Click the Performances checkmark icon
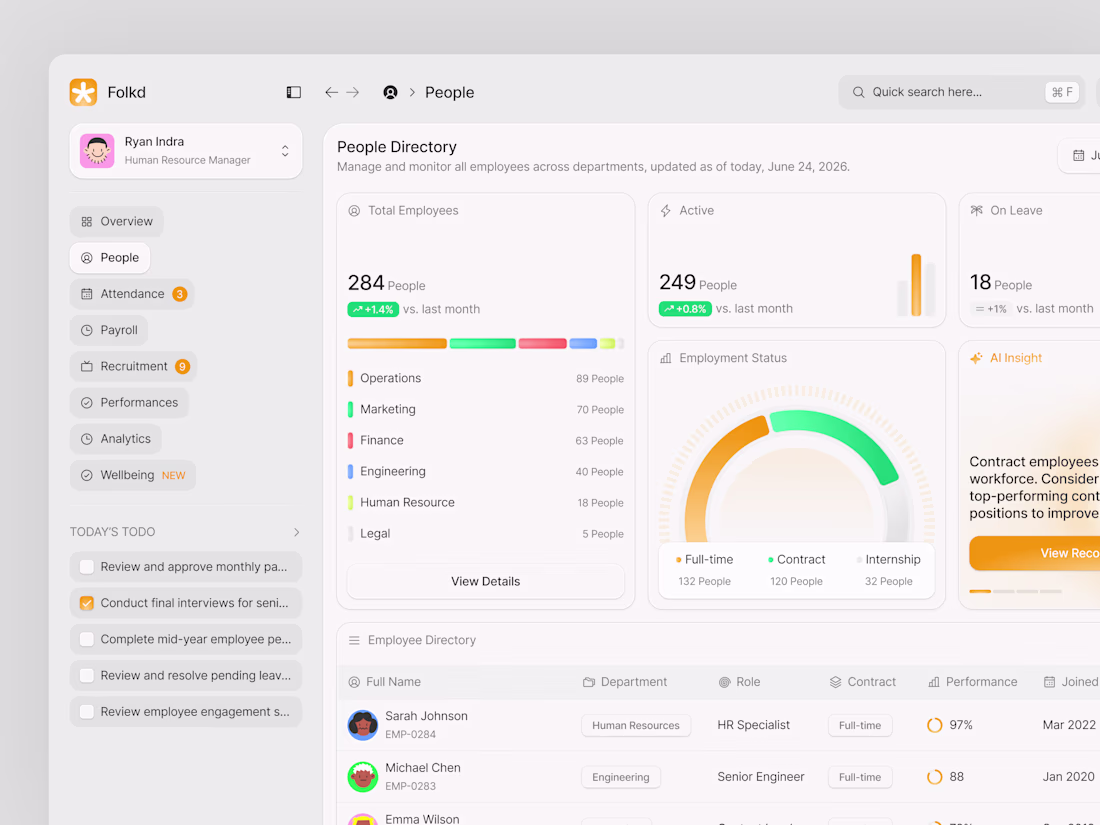Image resolution: width=1100 pixels, height=825 pixels. (86, 403)
